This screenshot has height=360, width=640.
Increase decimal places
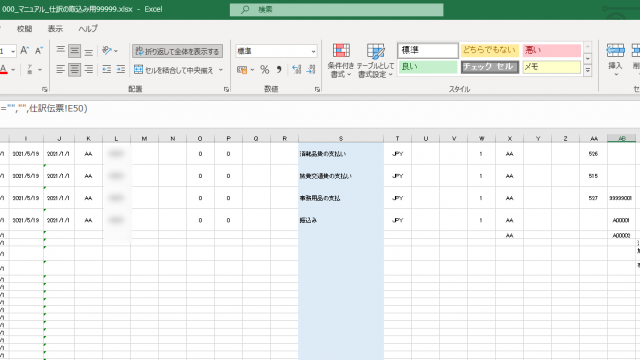pos(297,70)
